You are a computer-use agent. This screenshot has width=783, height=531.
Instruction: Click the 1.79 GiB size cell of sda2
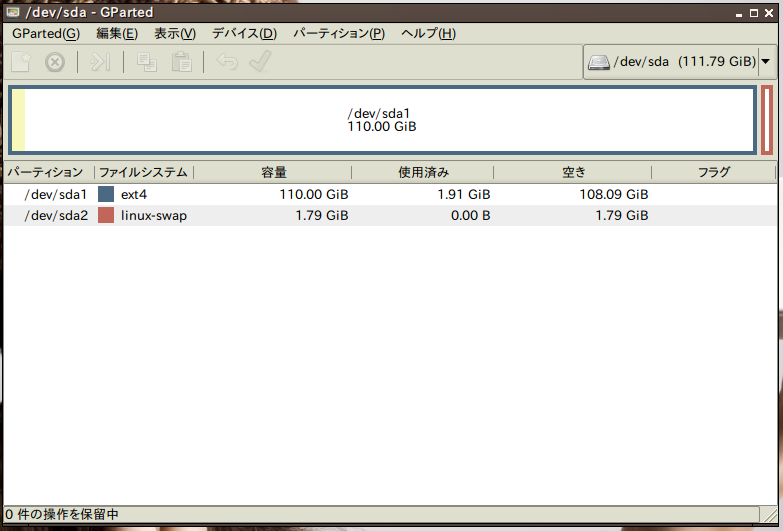pos(322,216)
